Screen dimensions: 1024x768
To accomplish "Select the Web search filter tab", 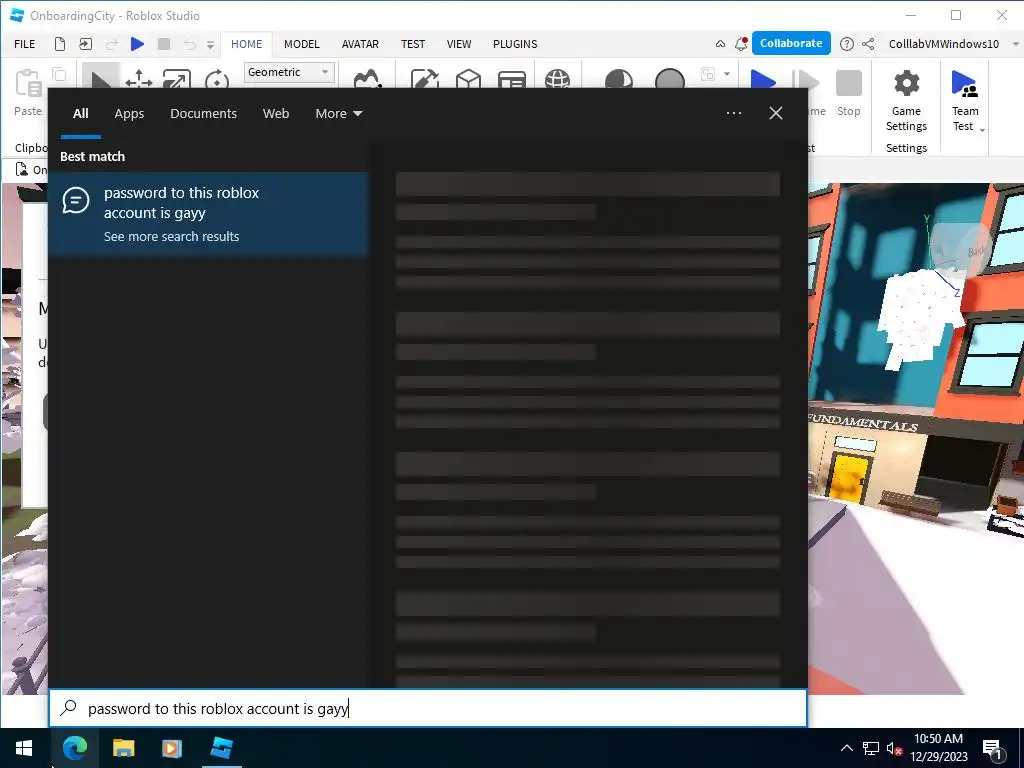I will pos(276,114).
